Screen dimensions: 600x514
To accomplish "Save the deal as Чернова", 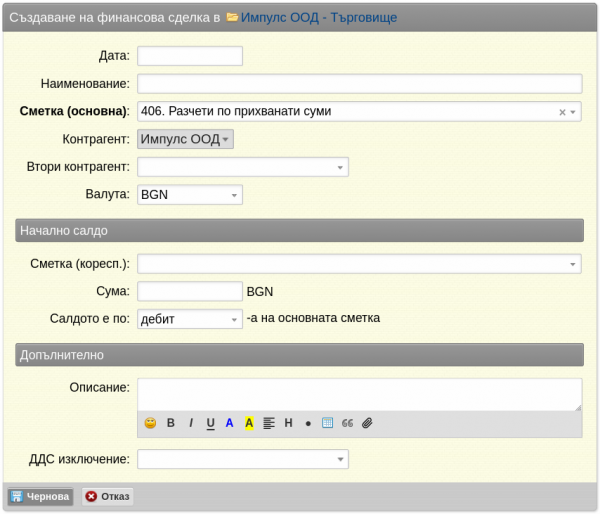I will coord(40,496).
